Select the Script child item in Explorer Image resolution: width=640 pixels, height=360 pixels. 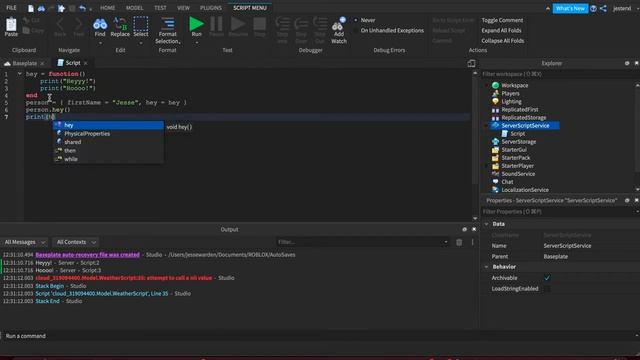tap(517, 133)
